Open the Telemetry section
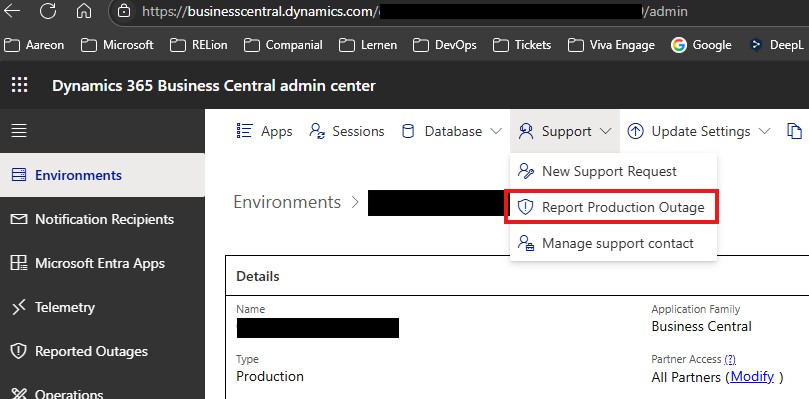 click(102, 308)
